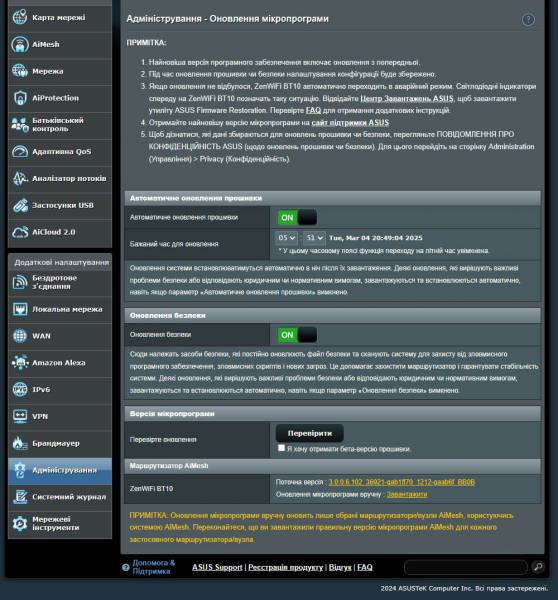558x600 pixels.
Task: Select Системний журнал menu label
Action: coord(69,497)
